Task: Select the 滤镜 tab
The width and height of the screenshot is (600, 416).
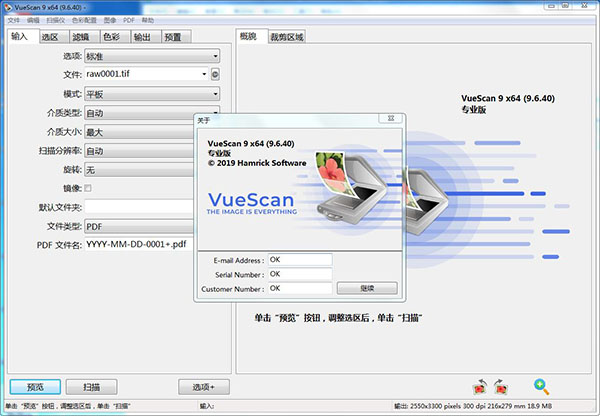Action: (81, 37)
